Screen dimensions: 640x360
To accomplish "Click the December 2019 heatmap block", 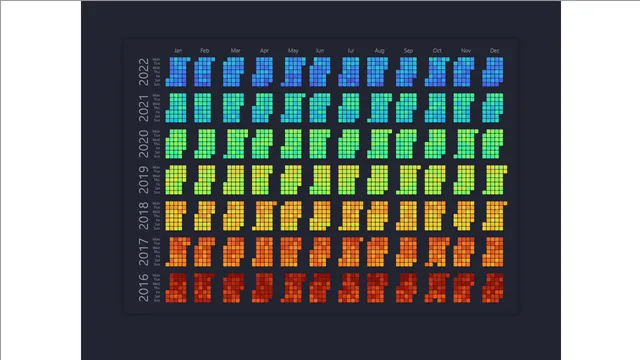I will [494, 180].
